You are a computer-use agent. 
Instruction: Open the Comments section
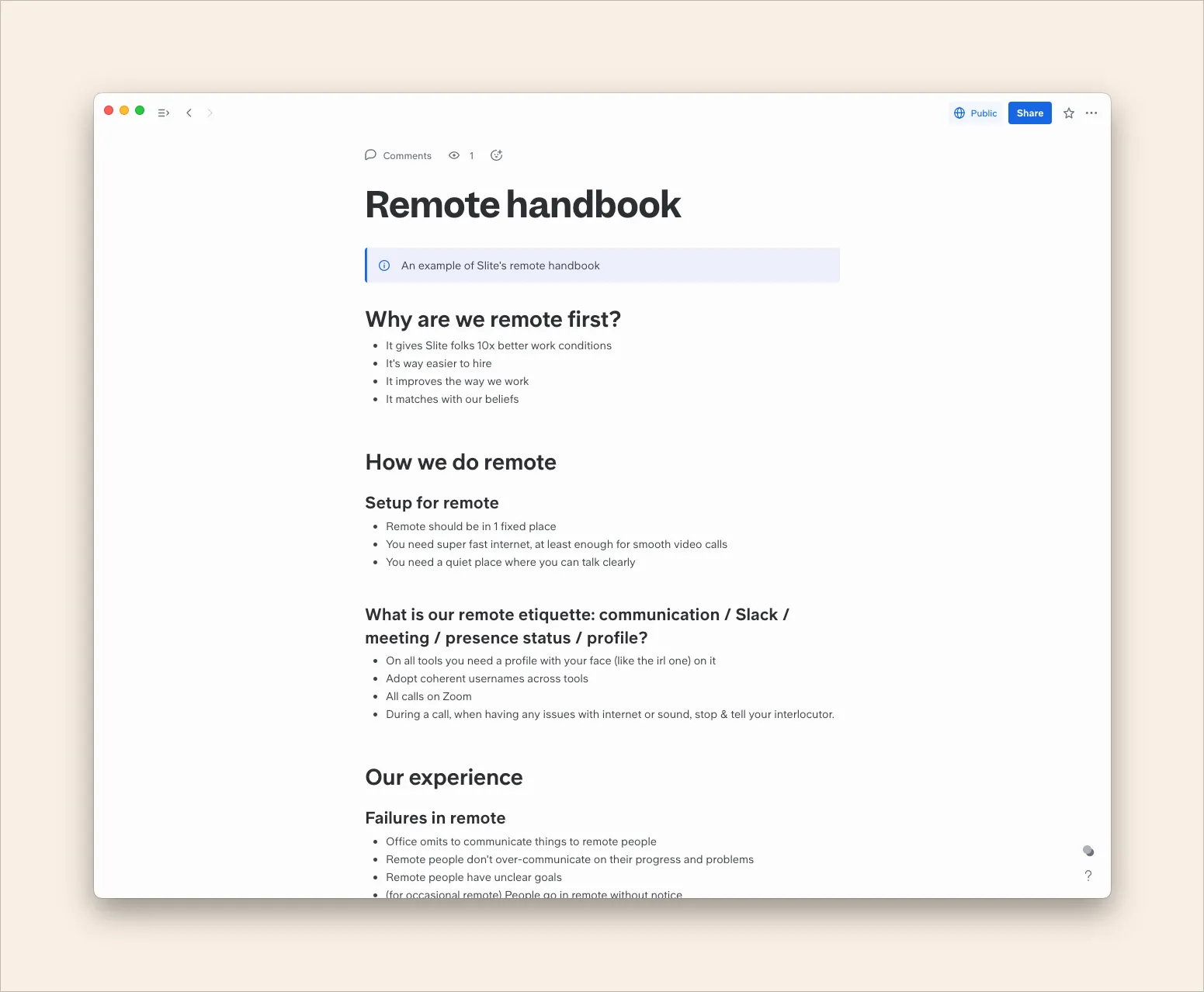[398, 155]
